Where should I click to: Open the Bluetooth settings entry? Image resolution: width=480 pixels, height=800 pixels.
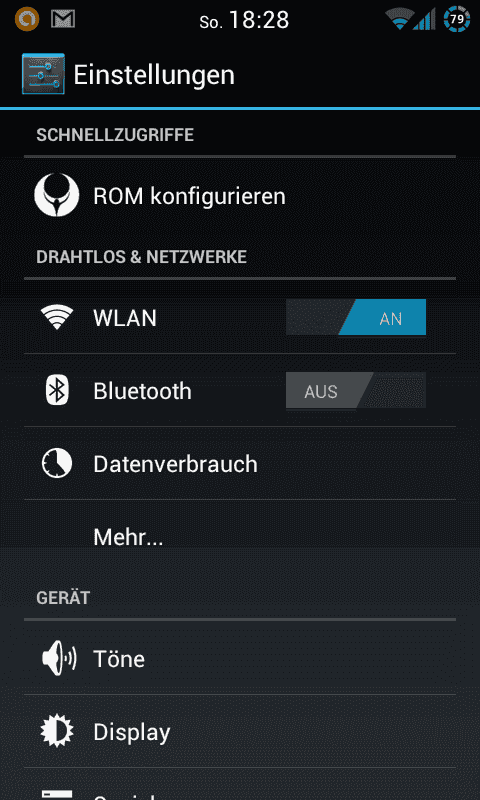coord(240,390)
